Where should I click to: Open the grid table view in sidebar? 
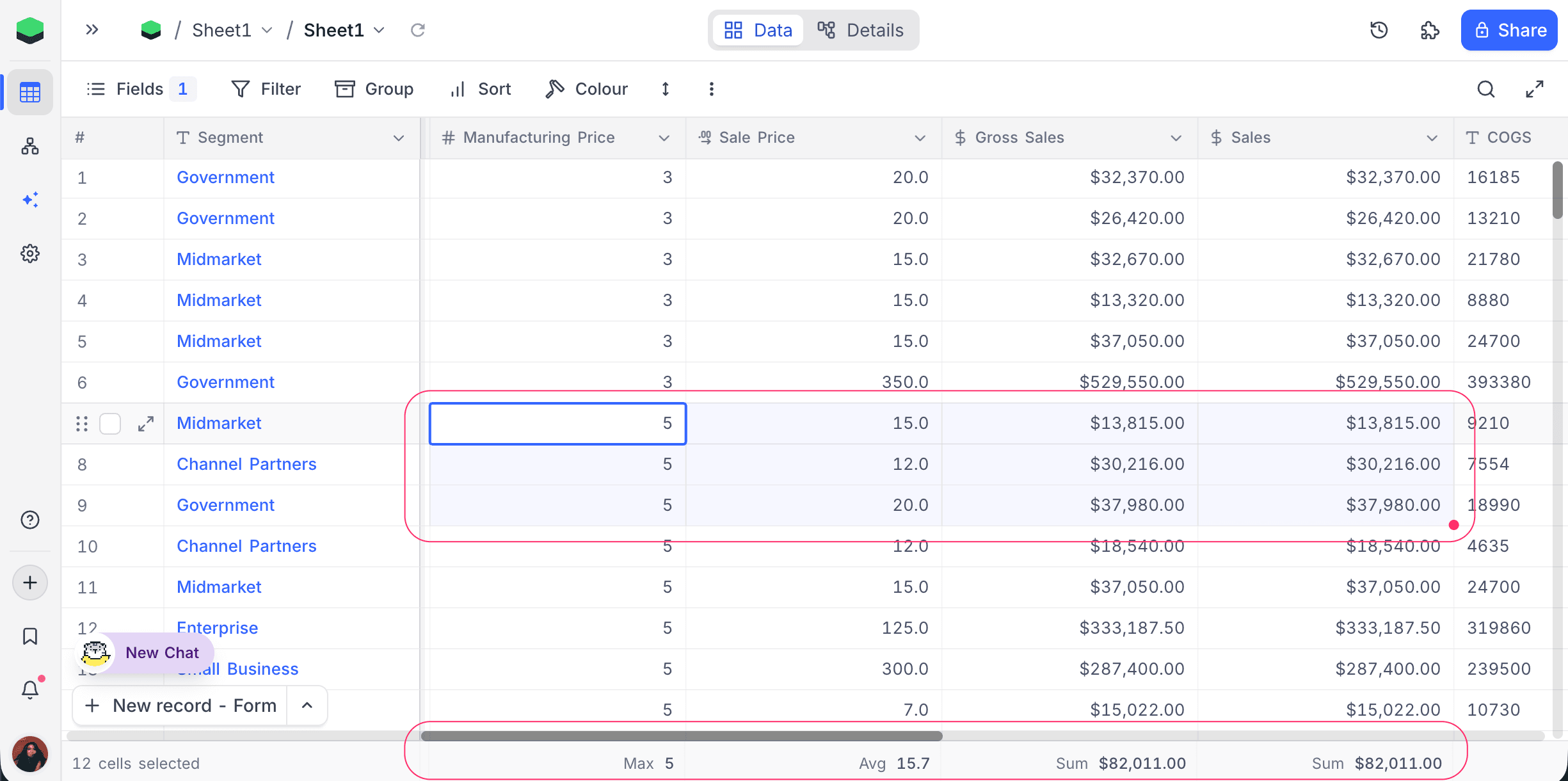[x=30, y=92]
